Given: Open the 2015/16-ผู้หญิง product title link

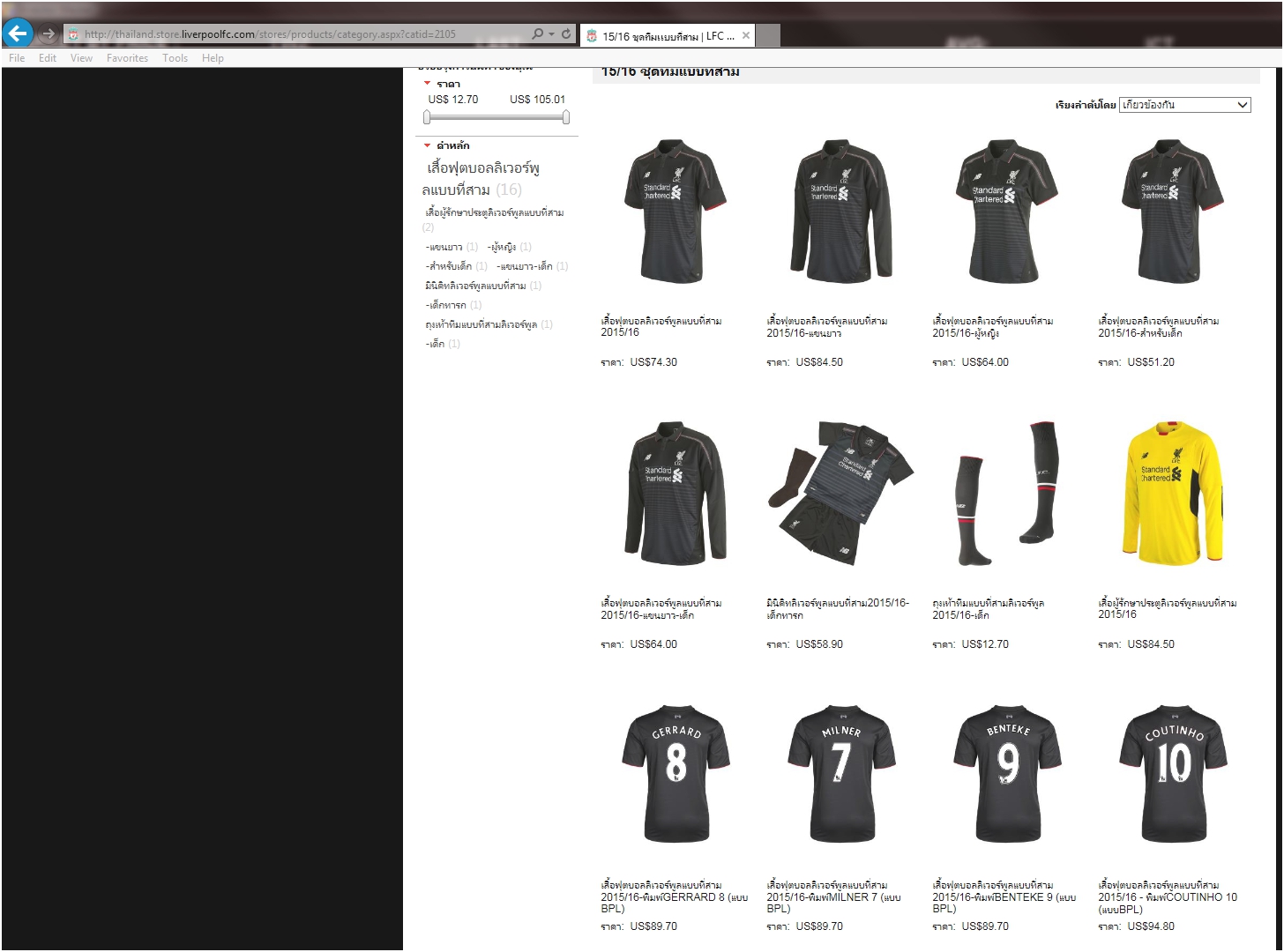Looking at the screenshot, I should coord(993,327).
